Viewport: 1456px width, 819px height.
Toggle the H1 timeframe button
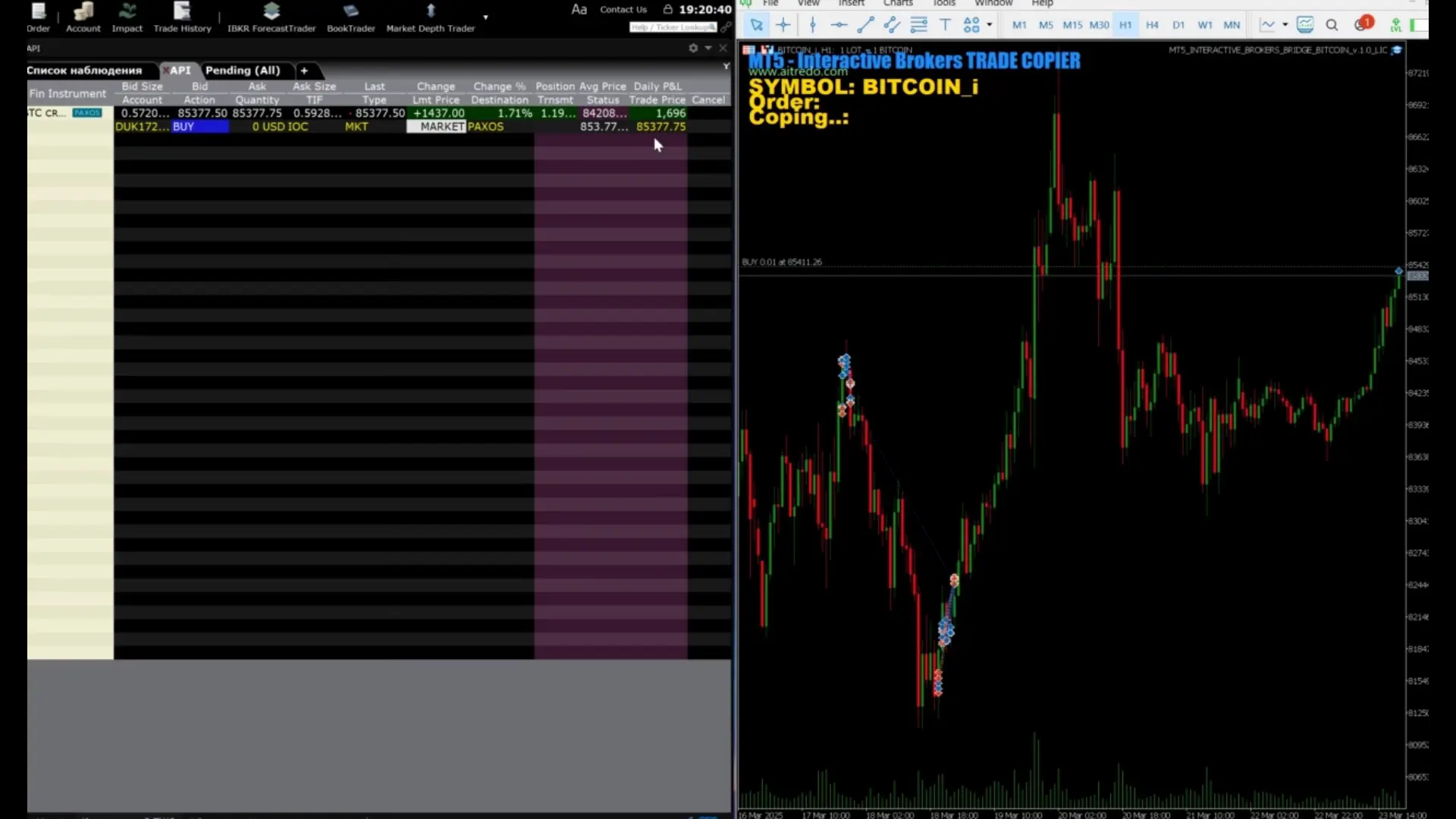click(1125, 25)
